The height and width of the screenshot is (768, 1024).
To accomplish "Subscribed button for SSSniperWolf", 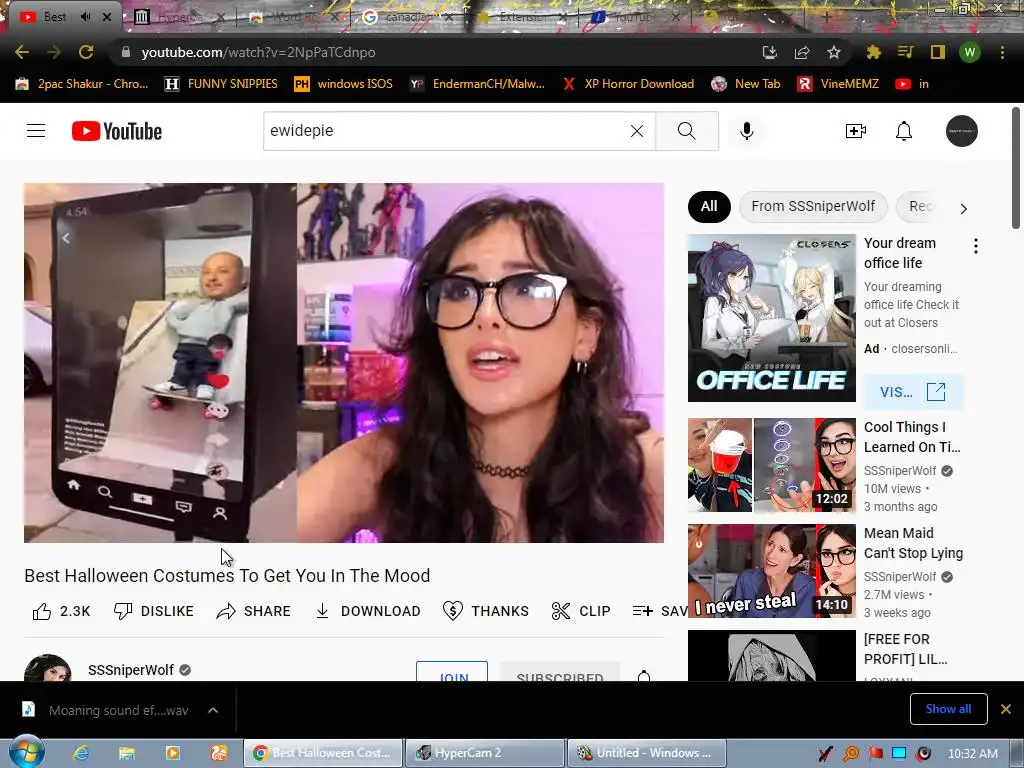I will click(560, 673).
